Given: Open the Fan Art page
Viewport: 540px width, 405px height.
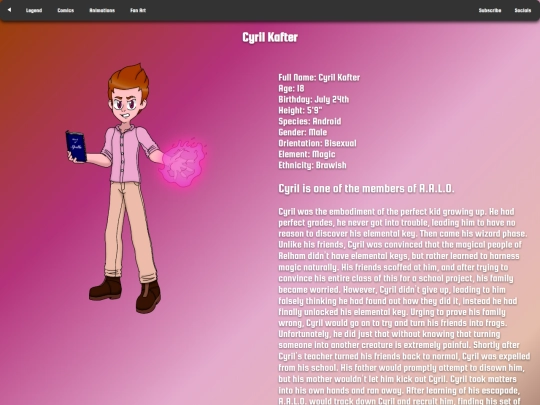Looking at the screenshot, I should click(138, 10).
